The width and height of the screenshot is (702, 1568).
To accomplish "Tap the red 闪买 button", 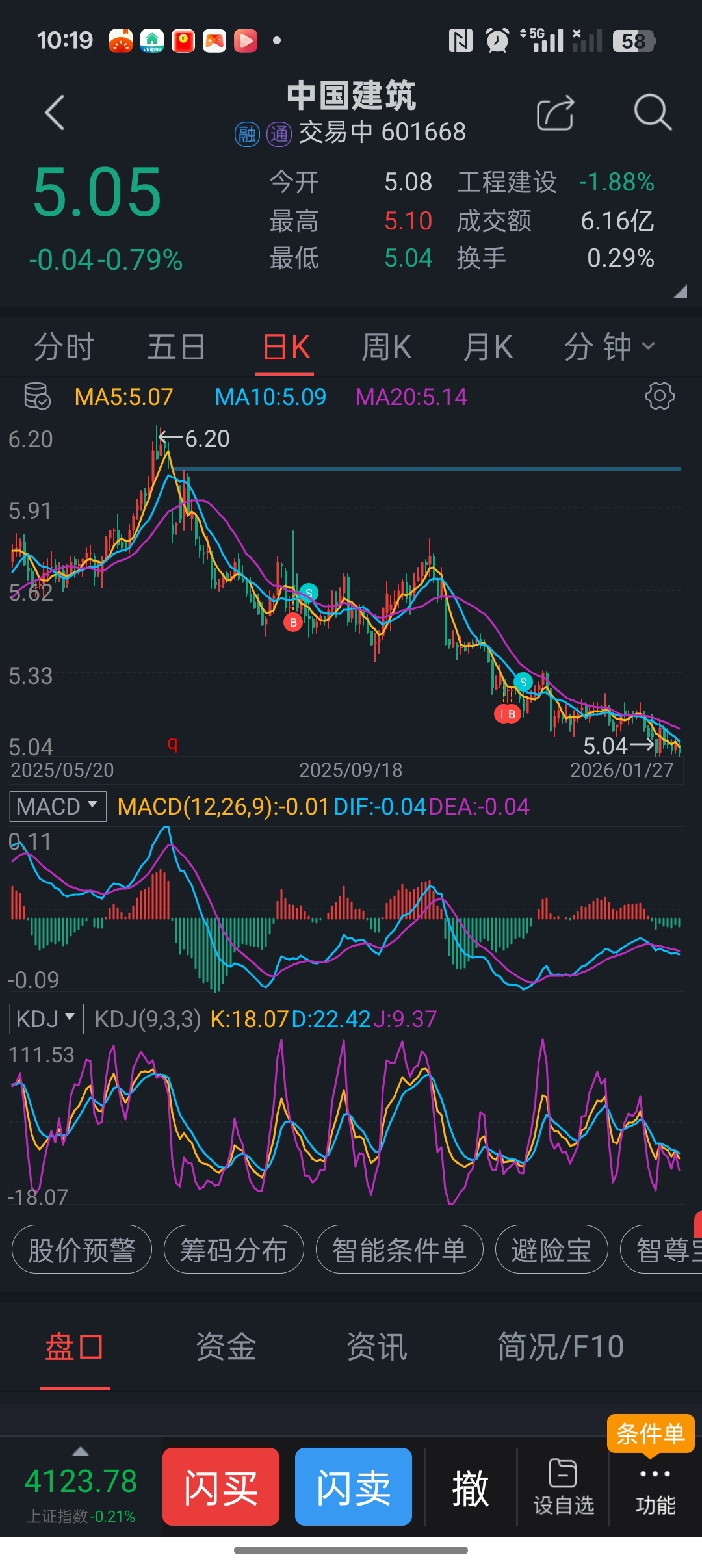I will [x=221, y=1487].
